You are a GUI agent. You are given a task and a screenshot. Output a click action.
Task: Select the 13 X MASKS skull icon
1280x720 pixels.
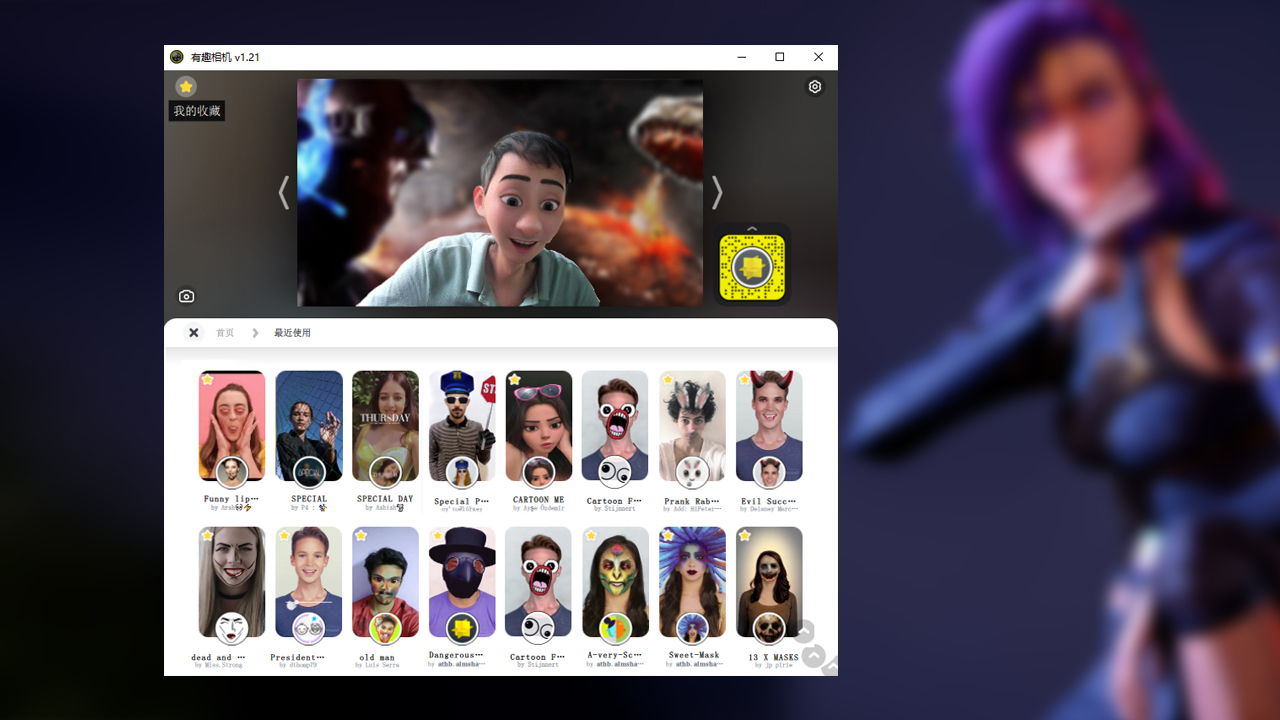coord(768,628)
